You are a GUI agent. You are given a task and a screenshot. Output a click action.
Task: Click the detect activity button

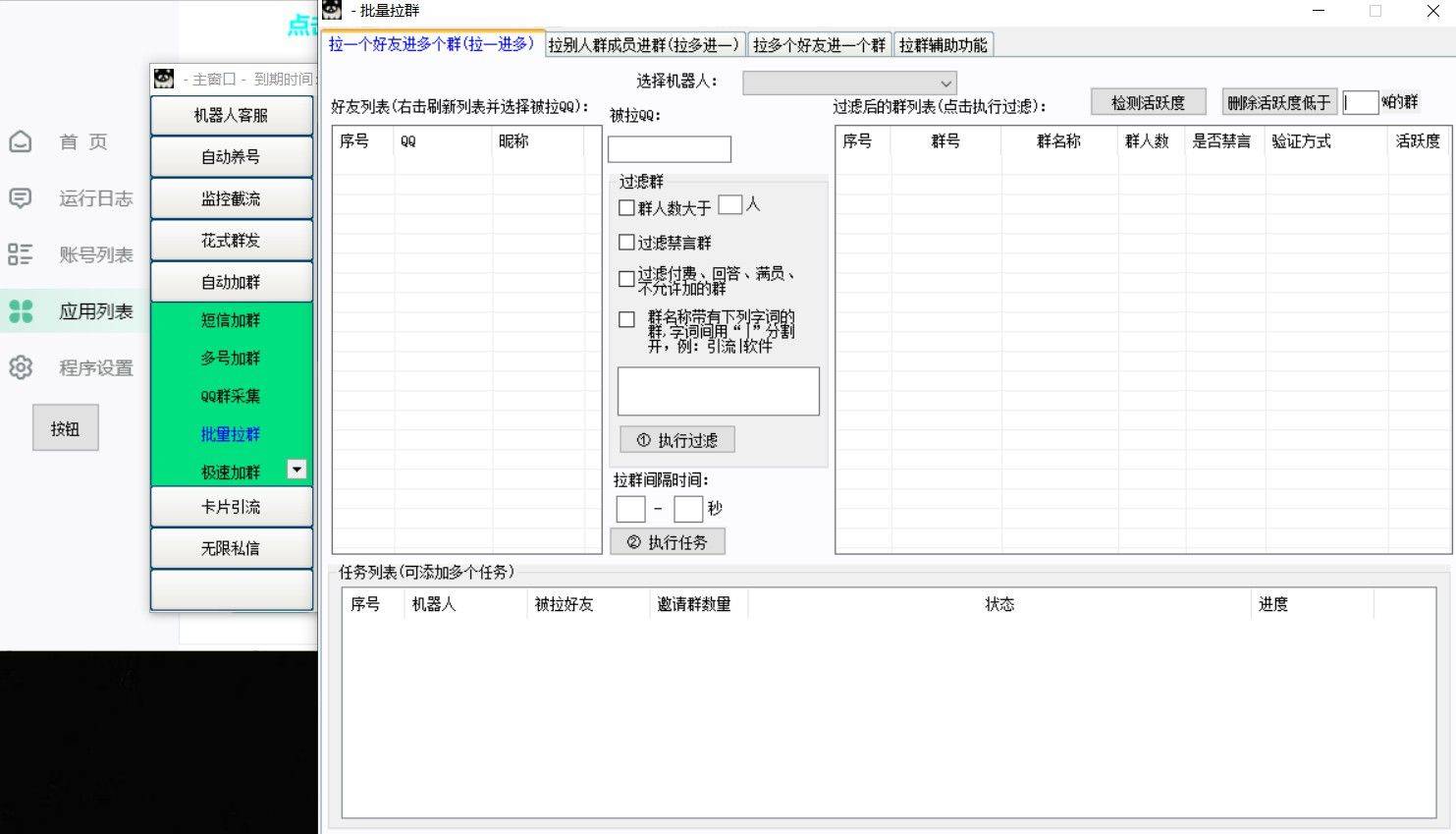pyautogui.click(x=1148, y=102)
